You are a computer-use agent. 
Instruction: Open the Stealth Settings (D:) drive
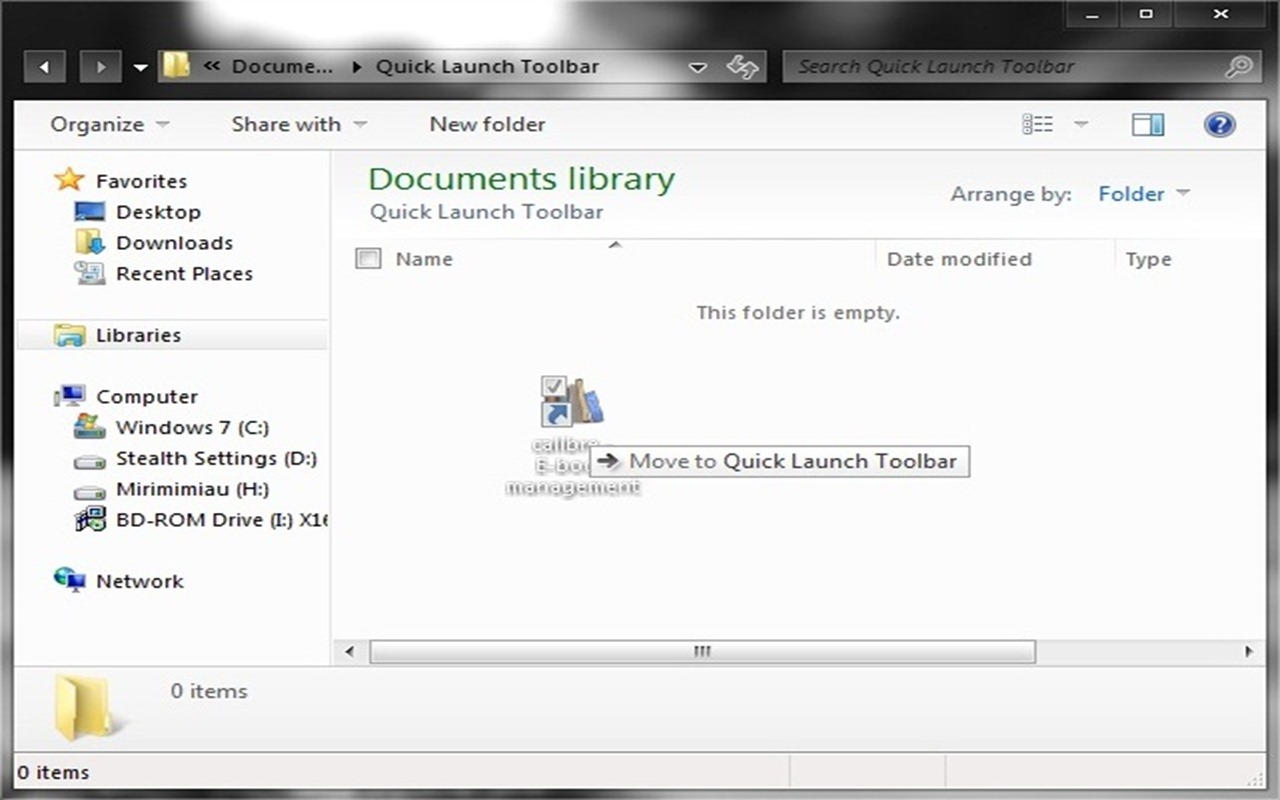point(216,459)
